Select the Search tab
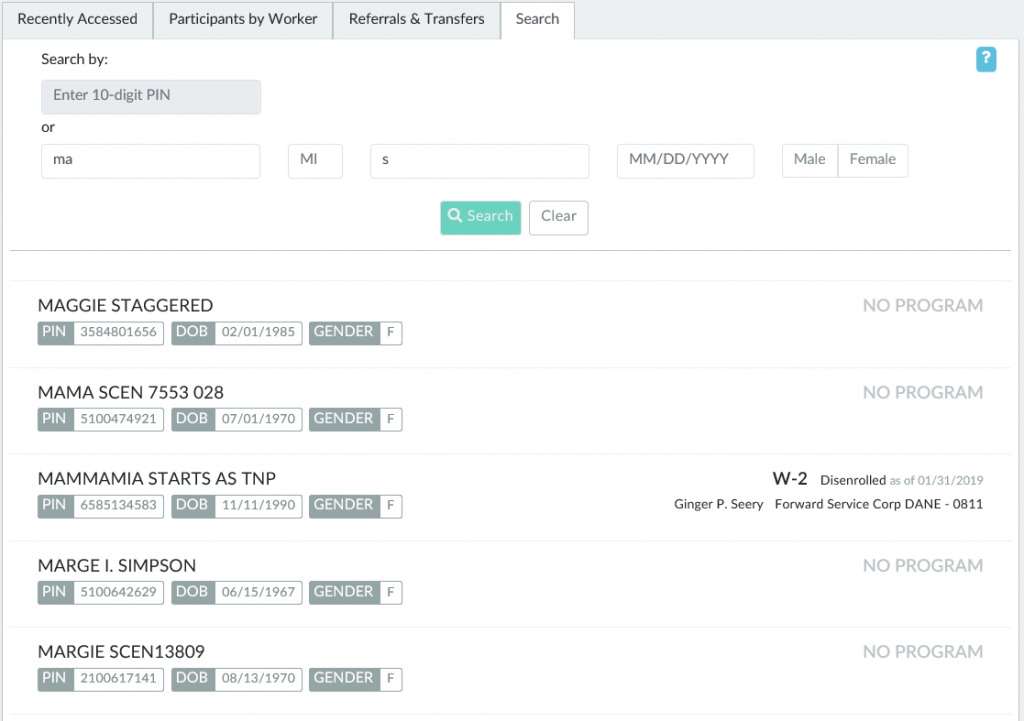The width and height of the screenshot is (1024, 721). (537, 20)
